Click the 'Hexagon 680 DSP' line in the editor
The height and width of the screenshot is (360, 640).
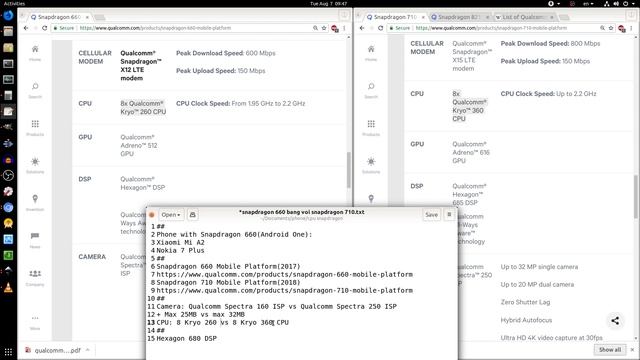[187, 338]
